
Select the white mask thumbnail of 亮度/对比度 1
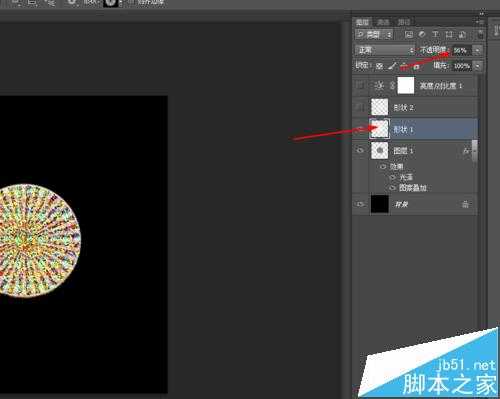(406, 85)
